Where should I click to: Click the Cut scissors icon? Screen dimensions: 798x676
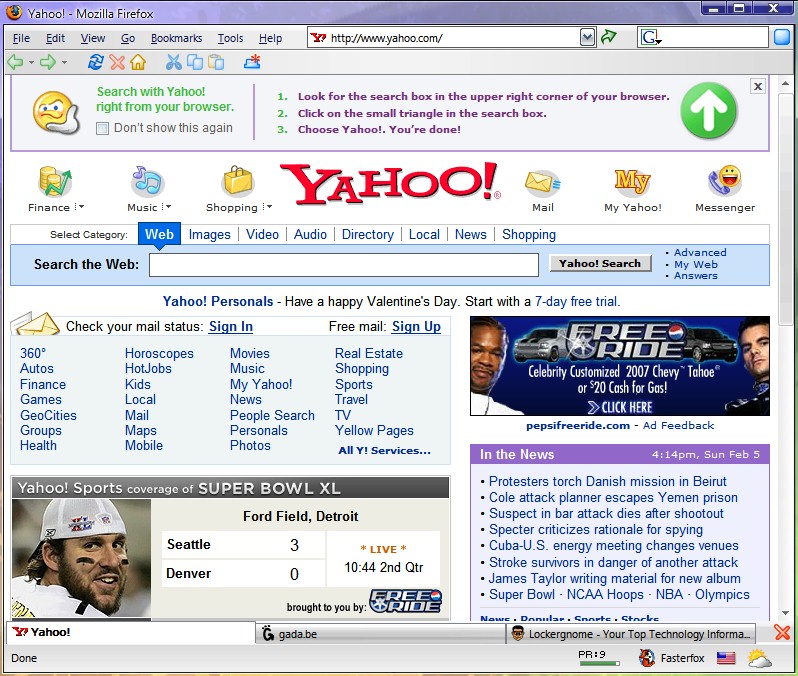point(173,62)
